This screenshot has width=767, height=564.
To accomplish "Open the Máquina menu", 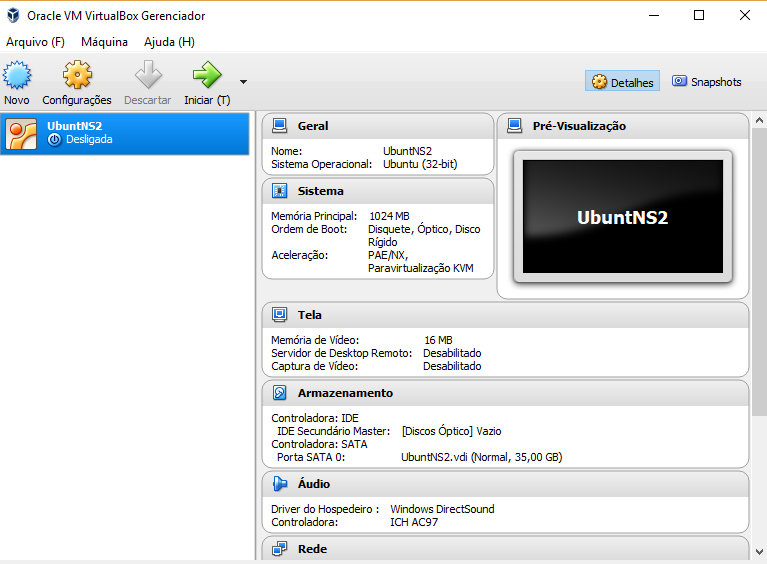I will pos(104,42).
